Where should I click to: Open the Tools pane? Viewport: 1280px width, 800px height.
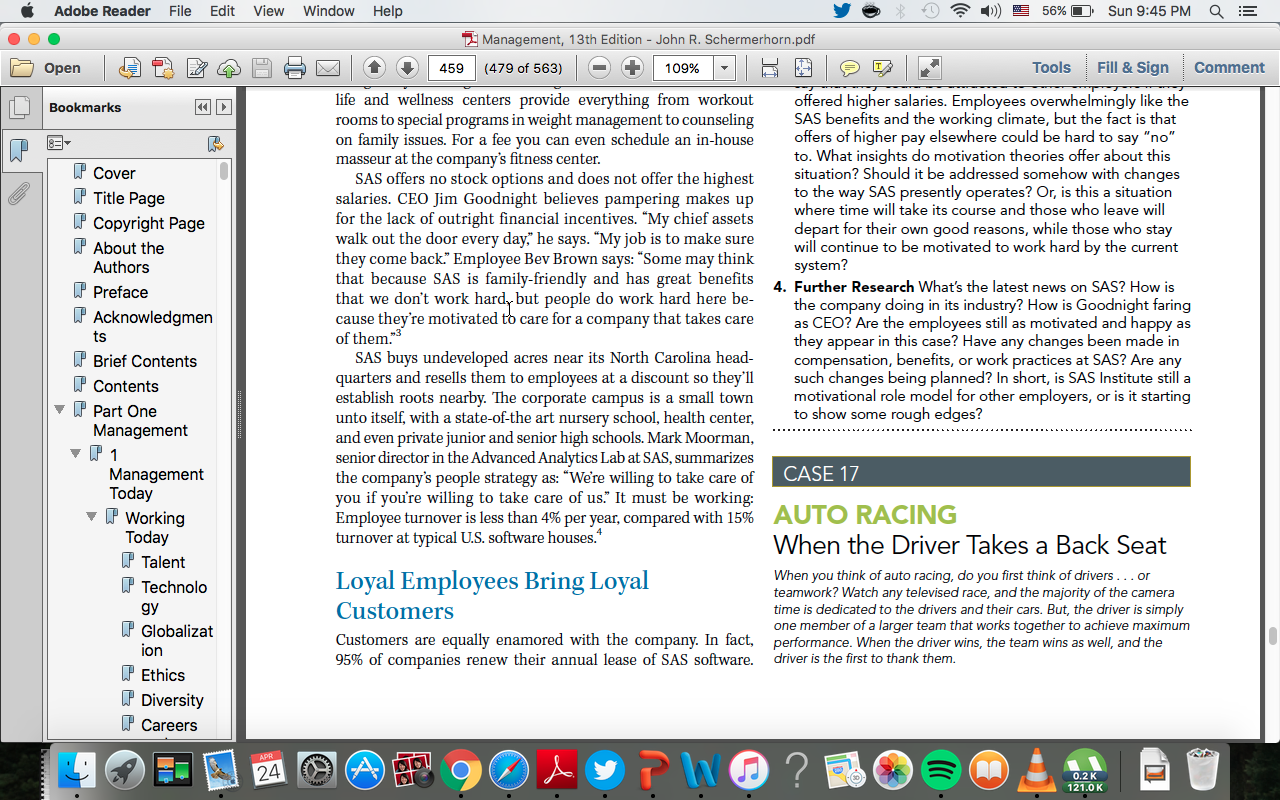pos(1051,68)
